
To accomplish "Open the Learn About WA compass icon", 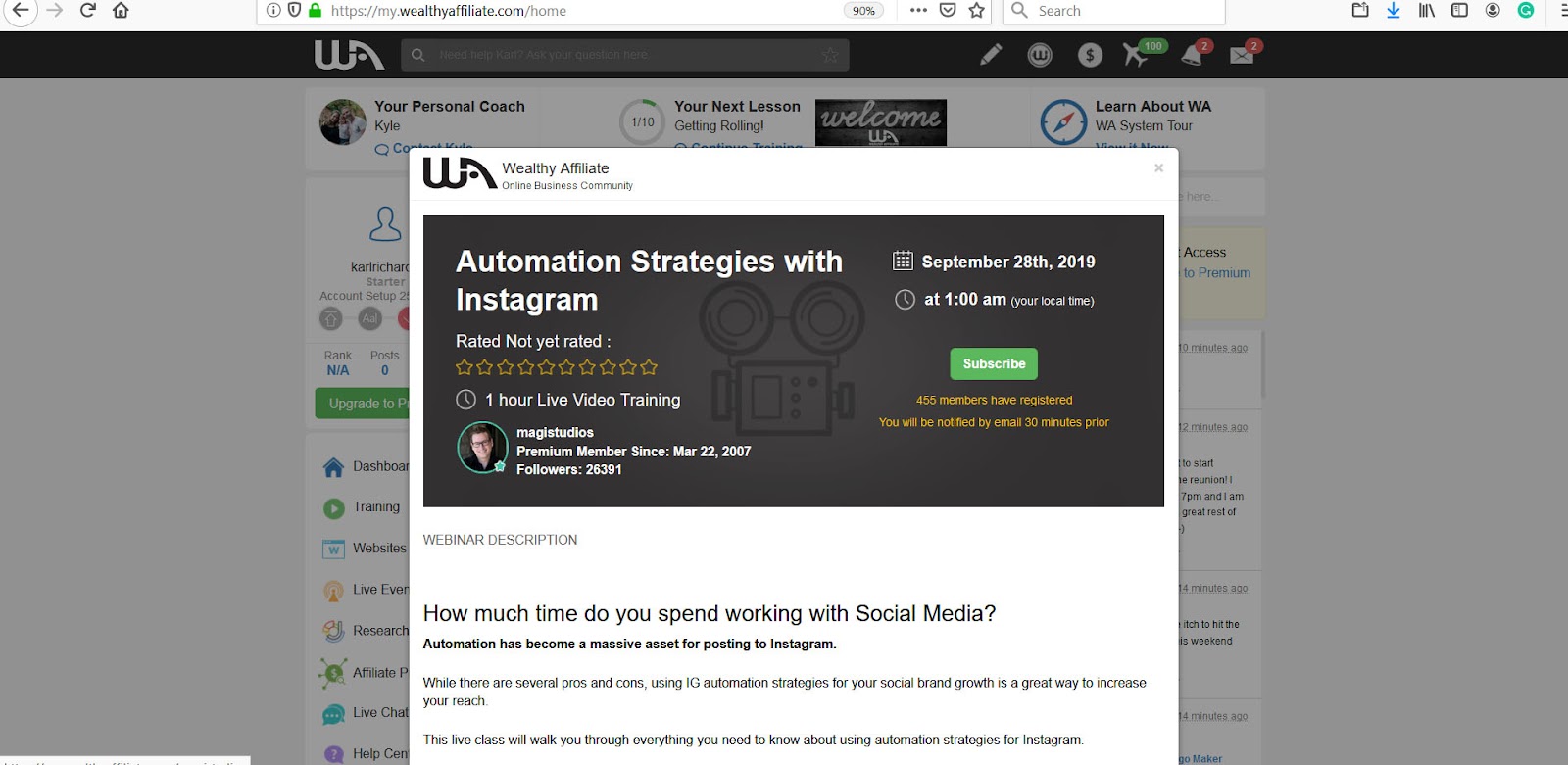I will click(1063, 122).
